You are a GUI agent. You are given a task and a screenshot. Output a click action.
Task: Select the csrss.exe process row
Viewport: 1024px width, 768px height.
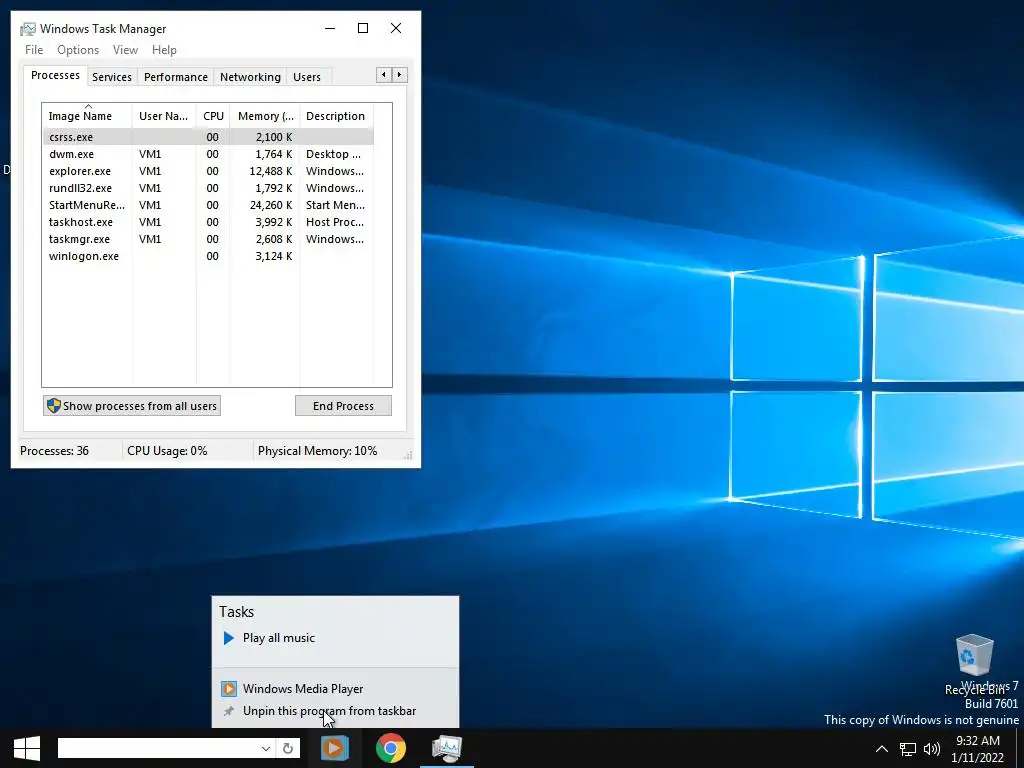(208, 137)
